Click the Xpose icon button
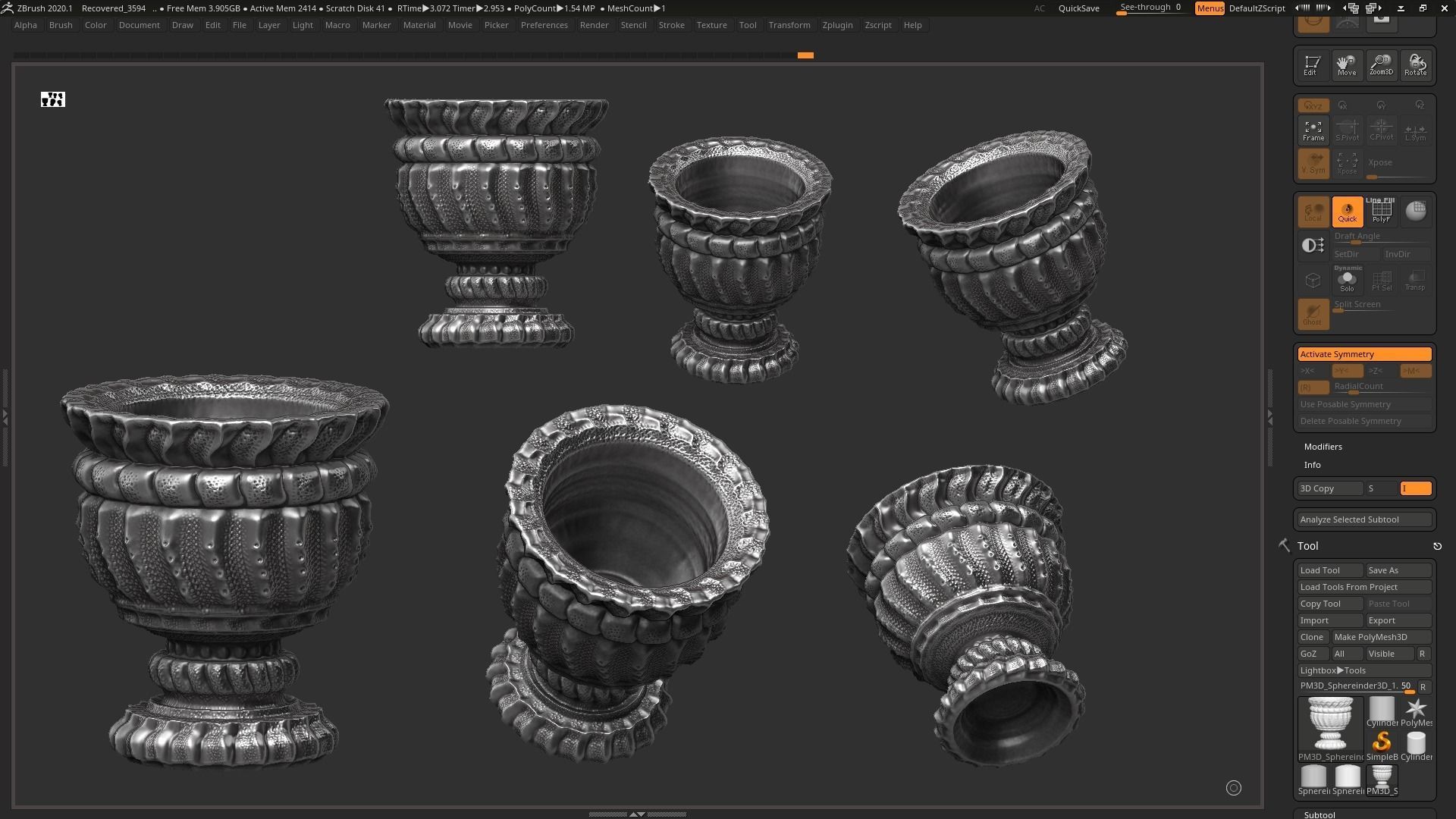1456x819 pixels. tap(1347, 163)
